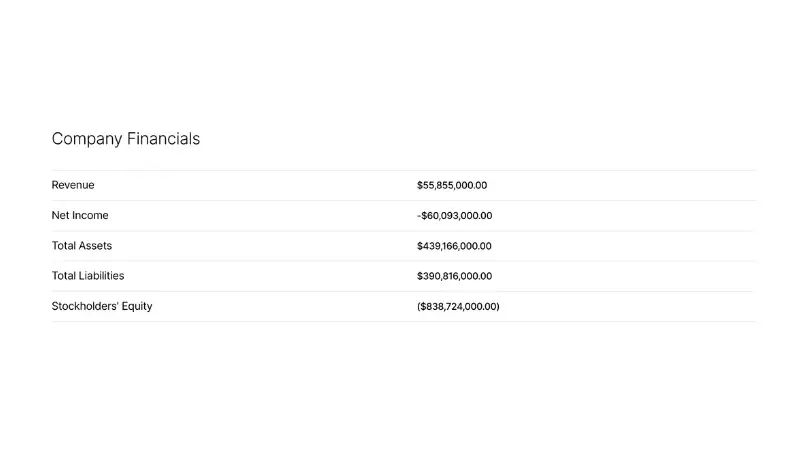Viewport: 800px width, 450px height.
Task: Click the word Stockholders' in the last row
Action: pyautogui.click(x=84, y=306)
